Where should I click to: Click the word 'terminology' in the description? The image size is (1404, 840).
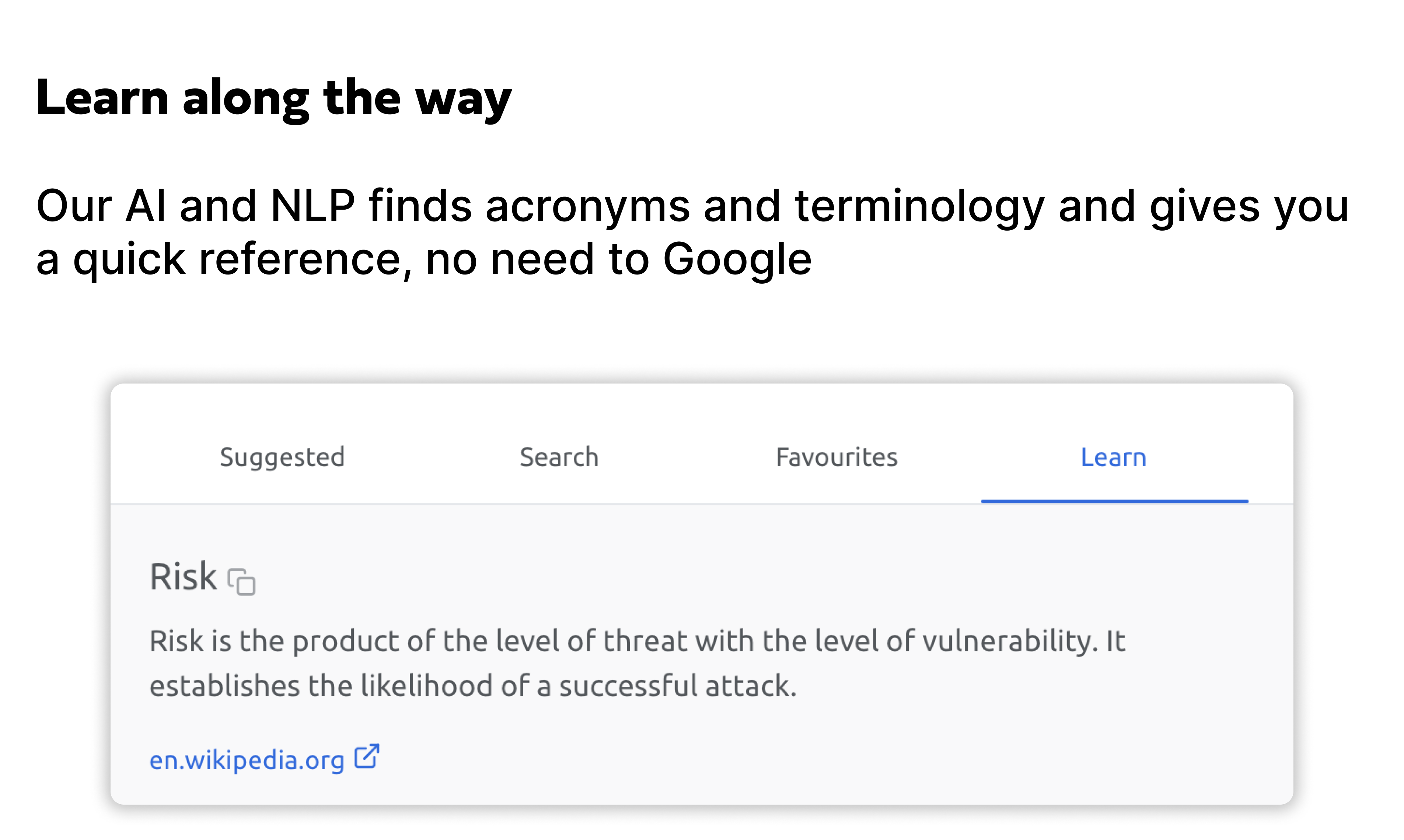(919, 206)
